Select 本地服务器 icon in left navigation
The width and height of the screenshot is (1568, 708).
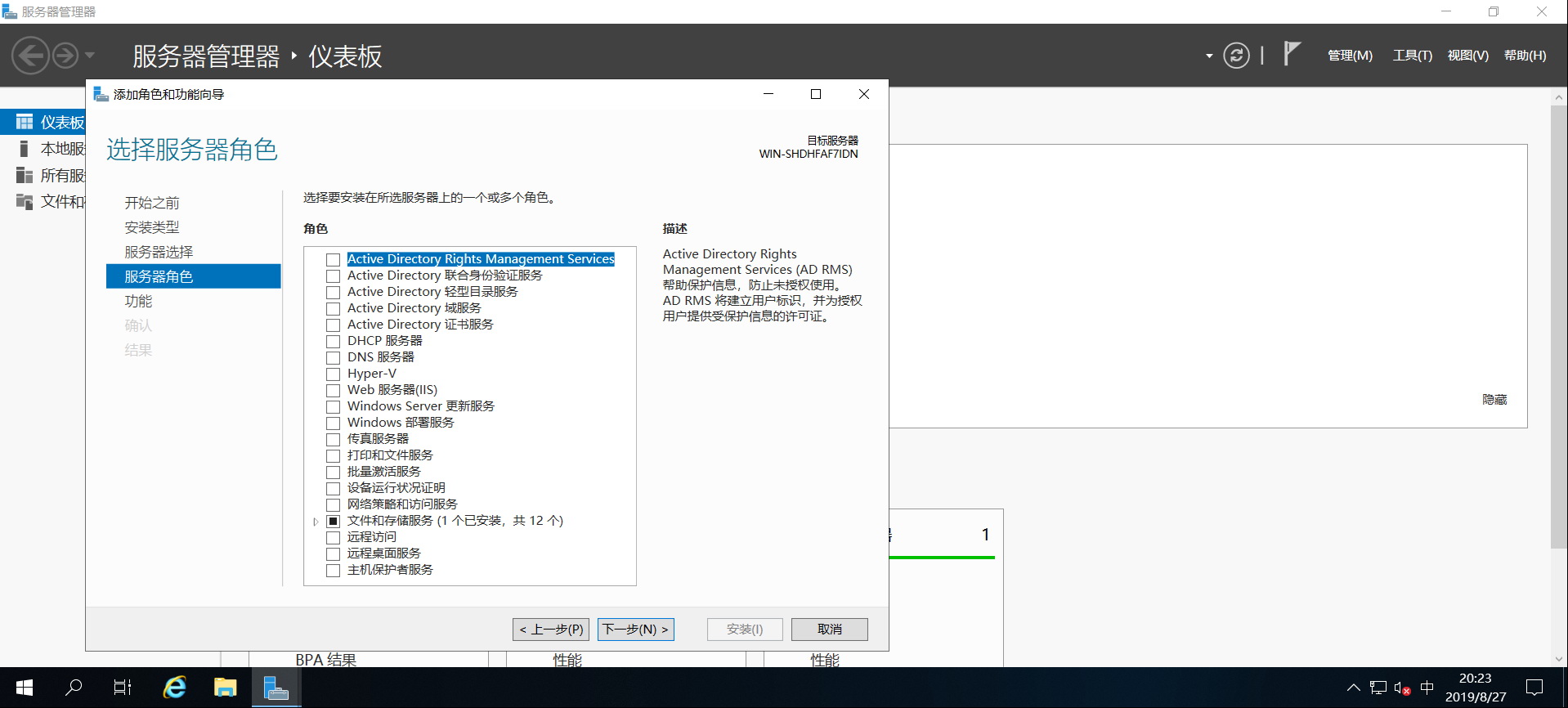click(x=25, y=148)
